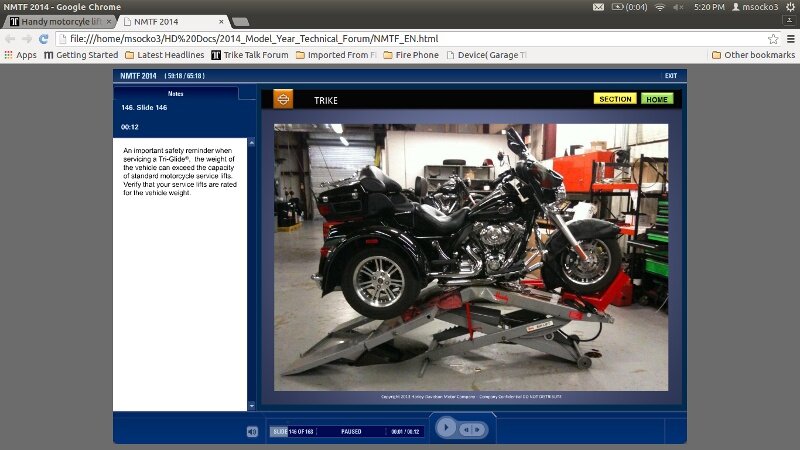
Task: Open the Imported From bookmark folder
Action: [x=336, y=55]
